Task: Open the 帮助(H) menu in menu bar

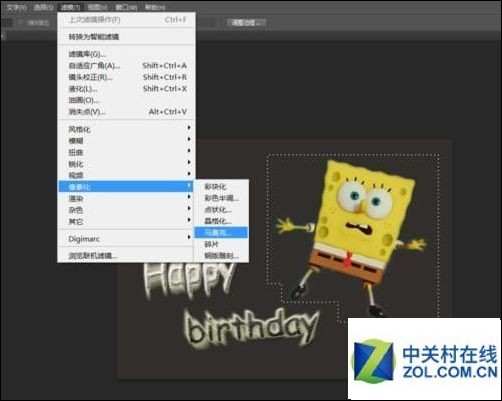Action: pos(155,7)
